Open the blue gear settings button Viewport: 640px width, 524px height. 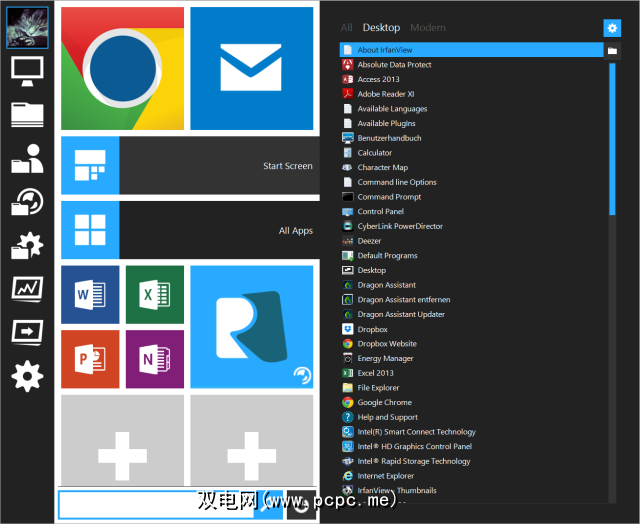click(612, 28)
